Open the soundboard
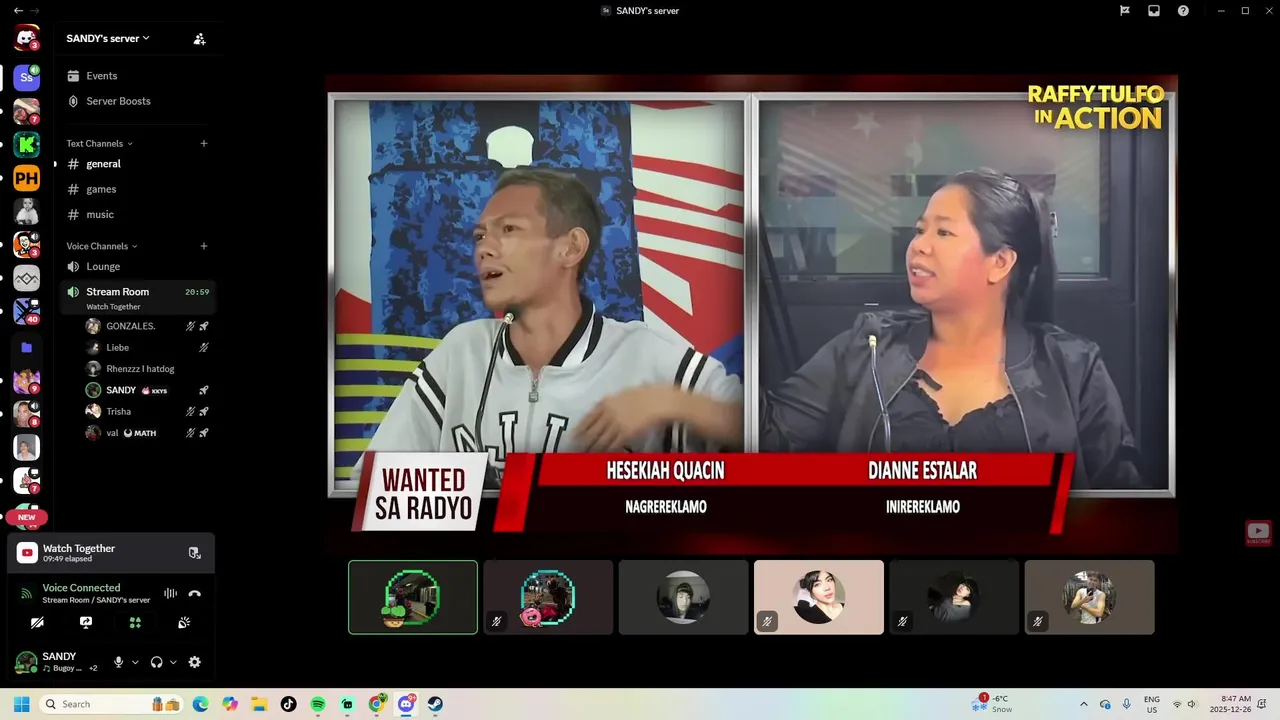Viewport: 1280px width, 720px height. [x=184, y=622]
